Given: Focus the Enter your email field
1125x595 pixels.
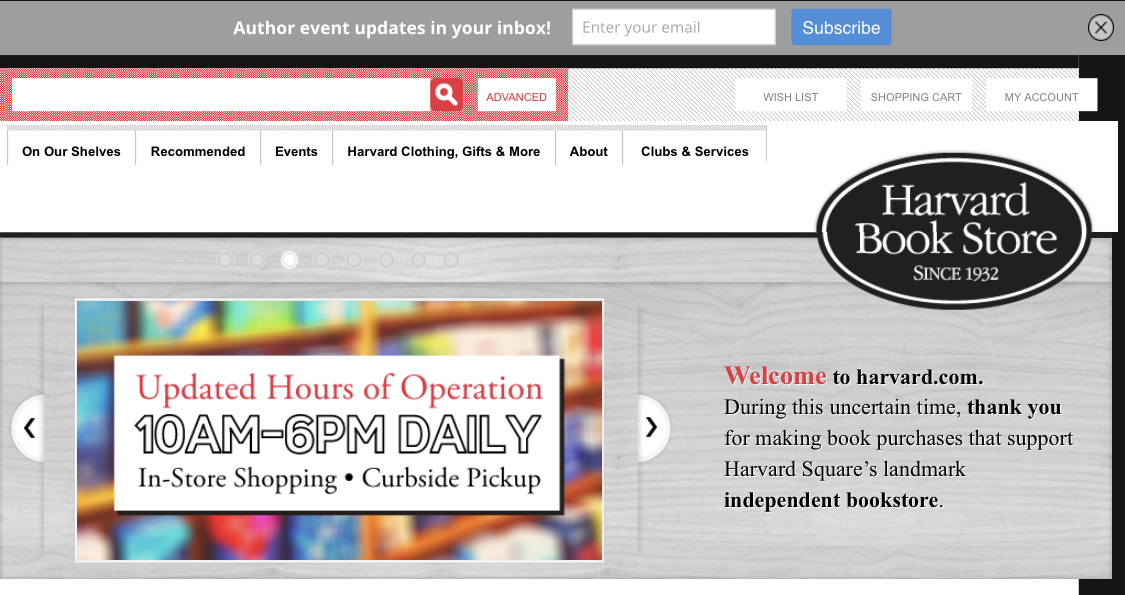Looking at the screenshot, I should tap(674, 27).
